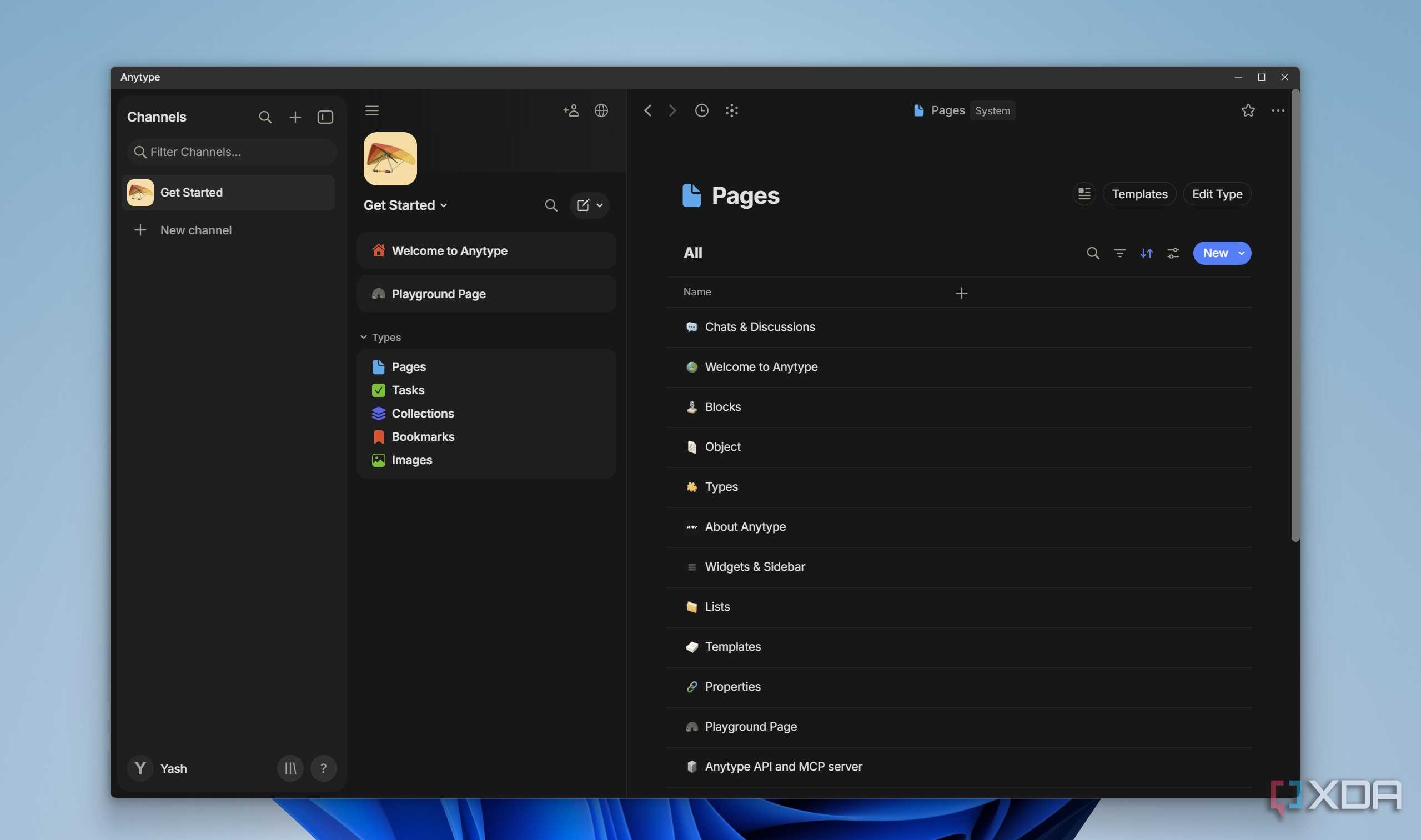Click the help question mark button
The image size is (1421, 840).
pyautogui.click(x=323, y=768)
